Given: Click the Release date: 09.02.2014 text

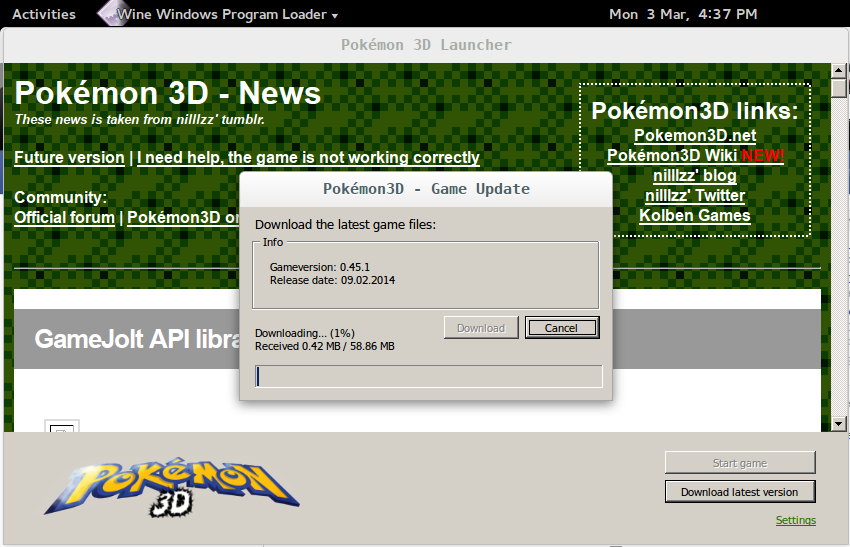Looking at the screenshot, I should (332, 280).
